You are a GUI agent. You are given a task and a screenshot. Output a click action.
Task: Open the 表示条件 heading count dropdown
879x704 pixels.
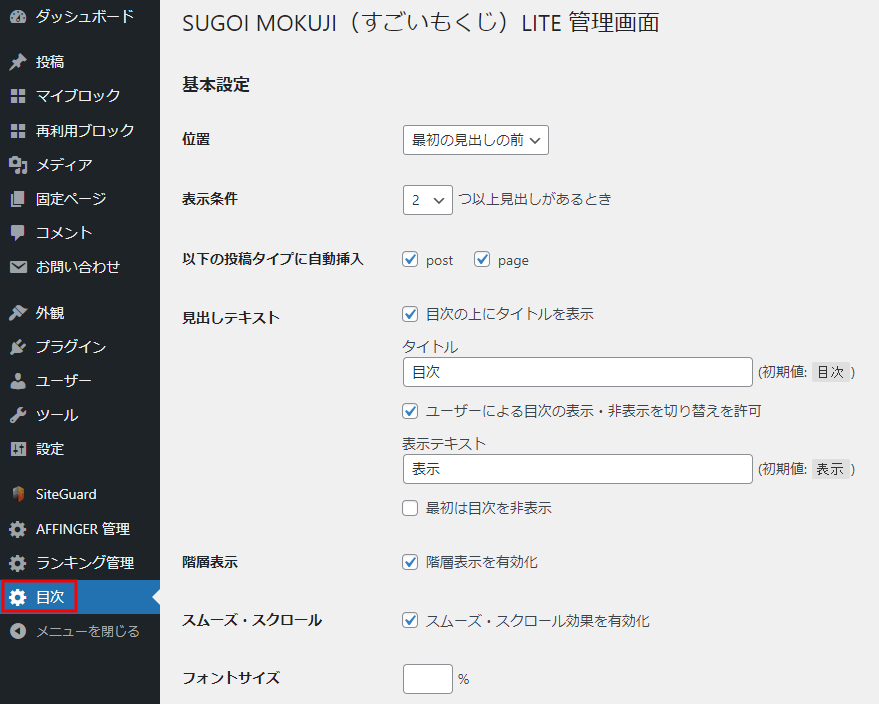tap(428, 200)
